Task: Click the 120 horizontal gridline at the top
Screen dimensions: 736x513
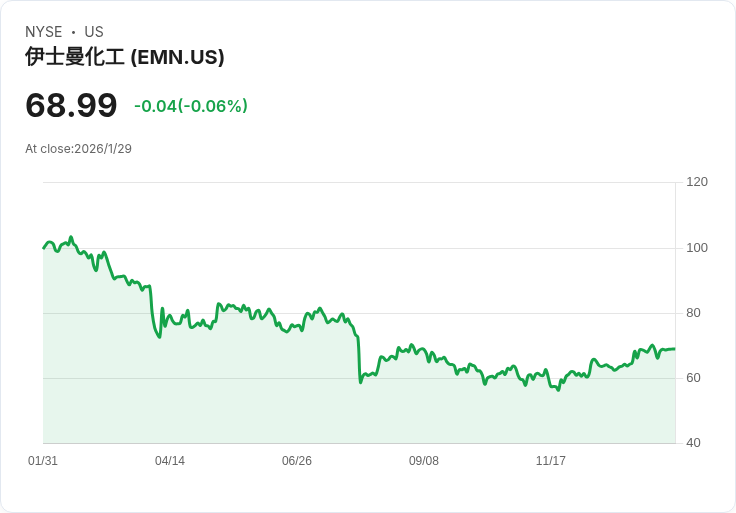Action: [360, 183]
